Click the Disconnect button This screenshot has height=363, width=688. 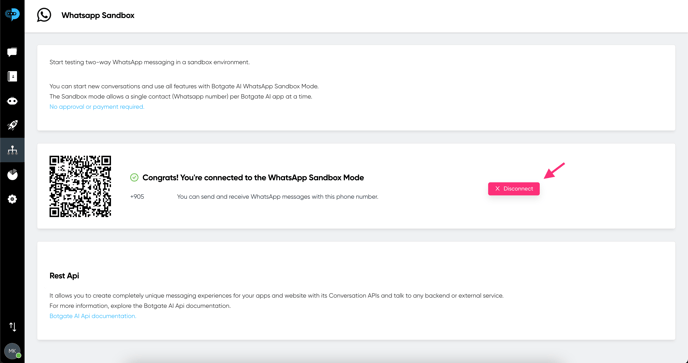[514, 189]
